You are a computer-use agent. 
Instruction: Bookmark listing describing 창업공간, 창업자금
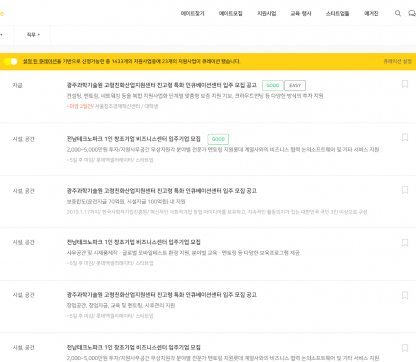click(405, 295)
